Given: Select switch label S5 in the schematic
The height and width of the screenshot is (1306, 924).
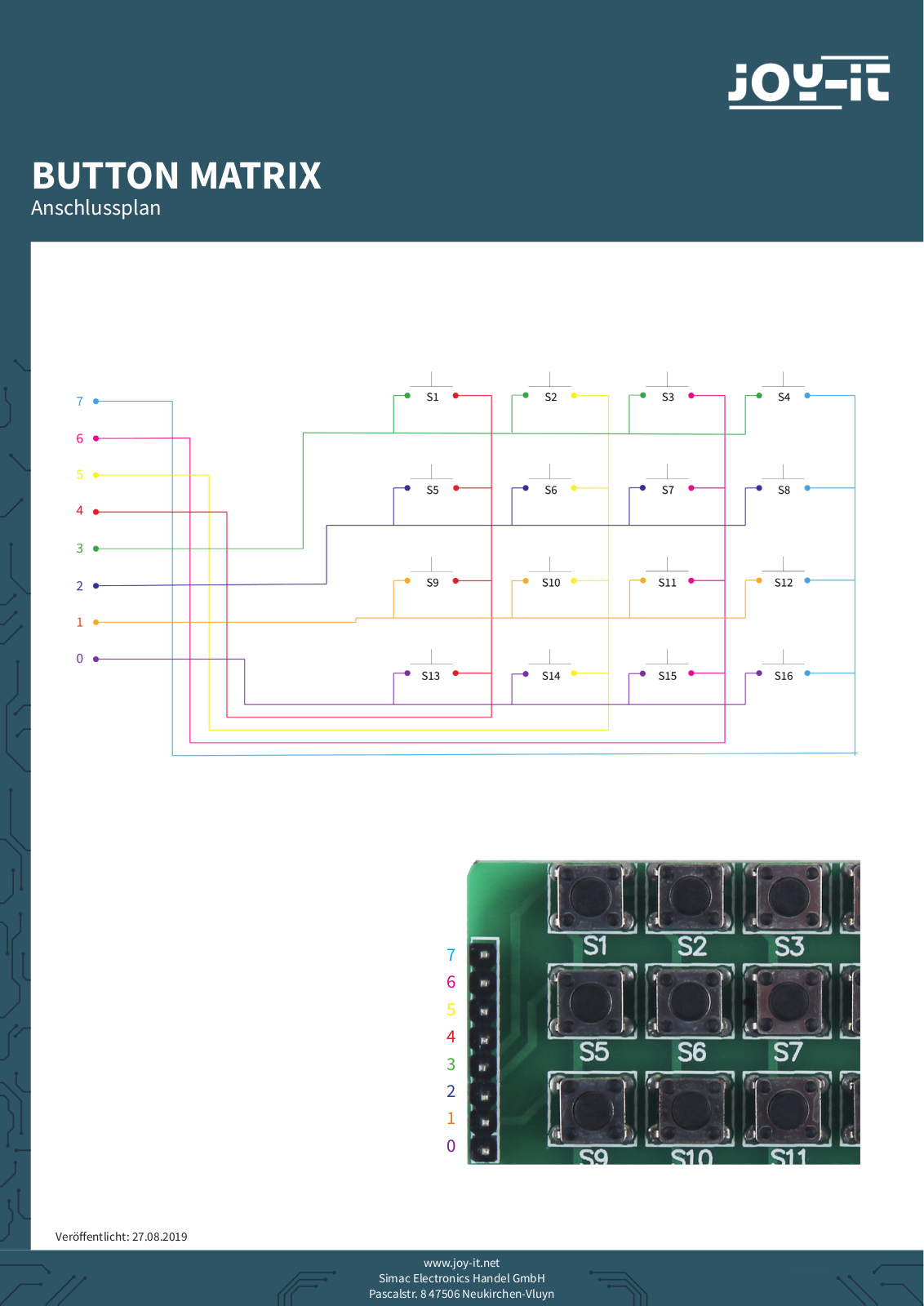Looking at the screenshot, I should click(433, 491).
